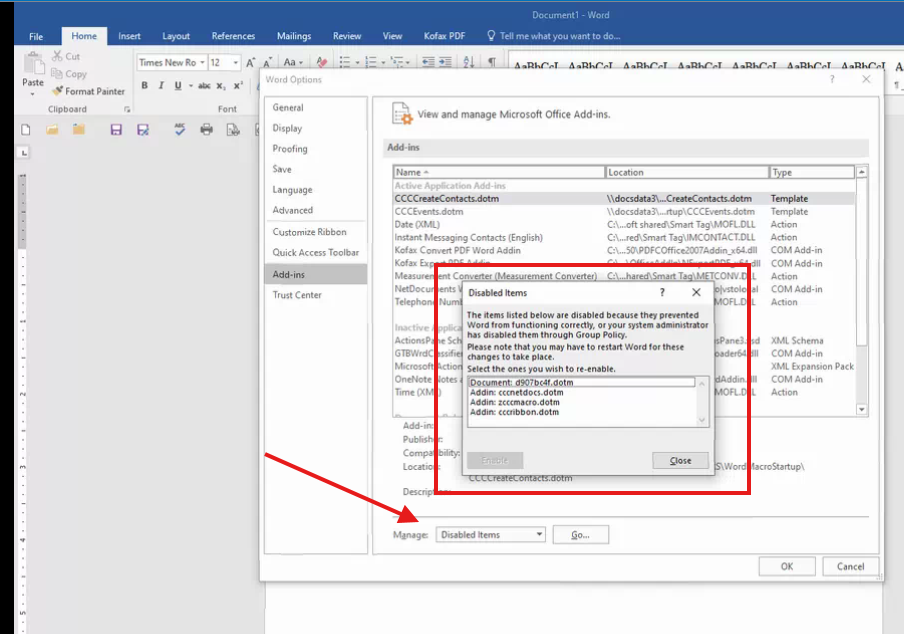Viewport: 904px width, 634px height.
Task: Switch to the Insert ribbon tab
Action: click(129, 36)
